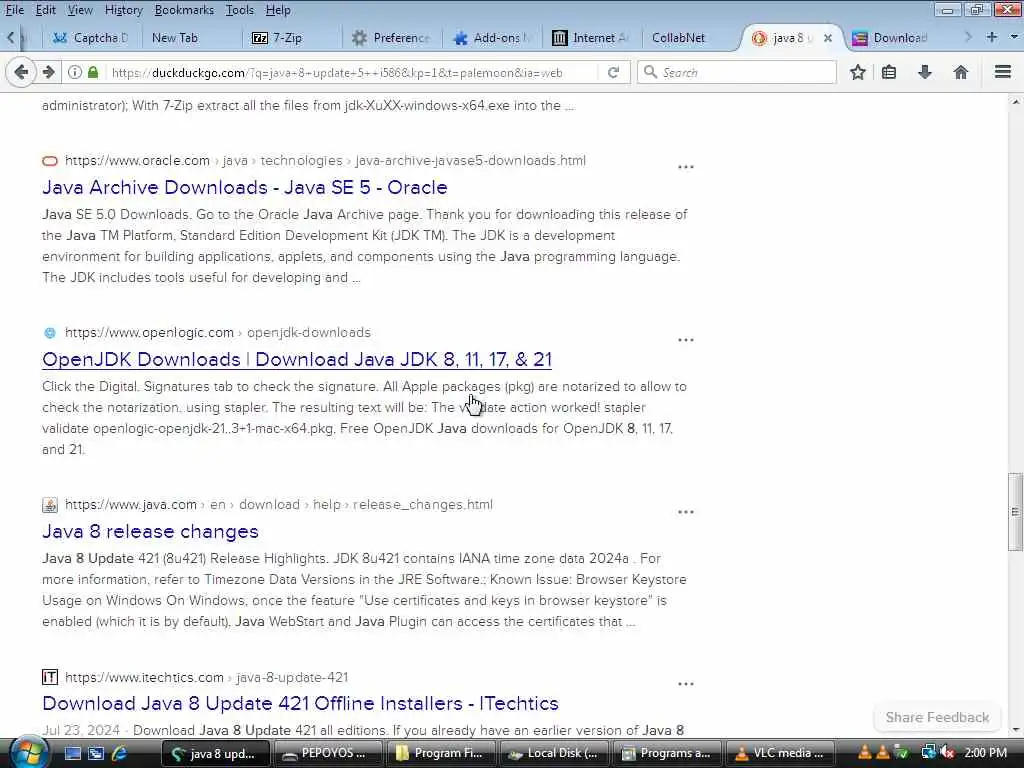Open PEPOYOS taskbar button

click(x=329, y=754)
